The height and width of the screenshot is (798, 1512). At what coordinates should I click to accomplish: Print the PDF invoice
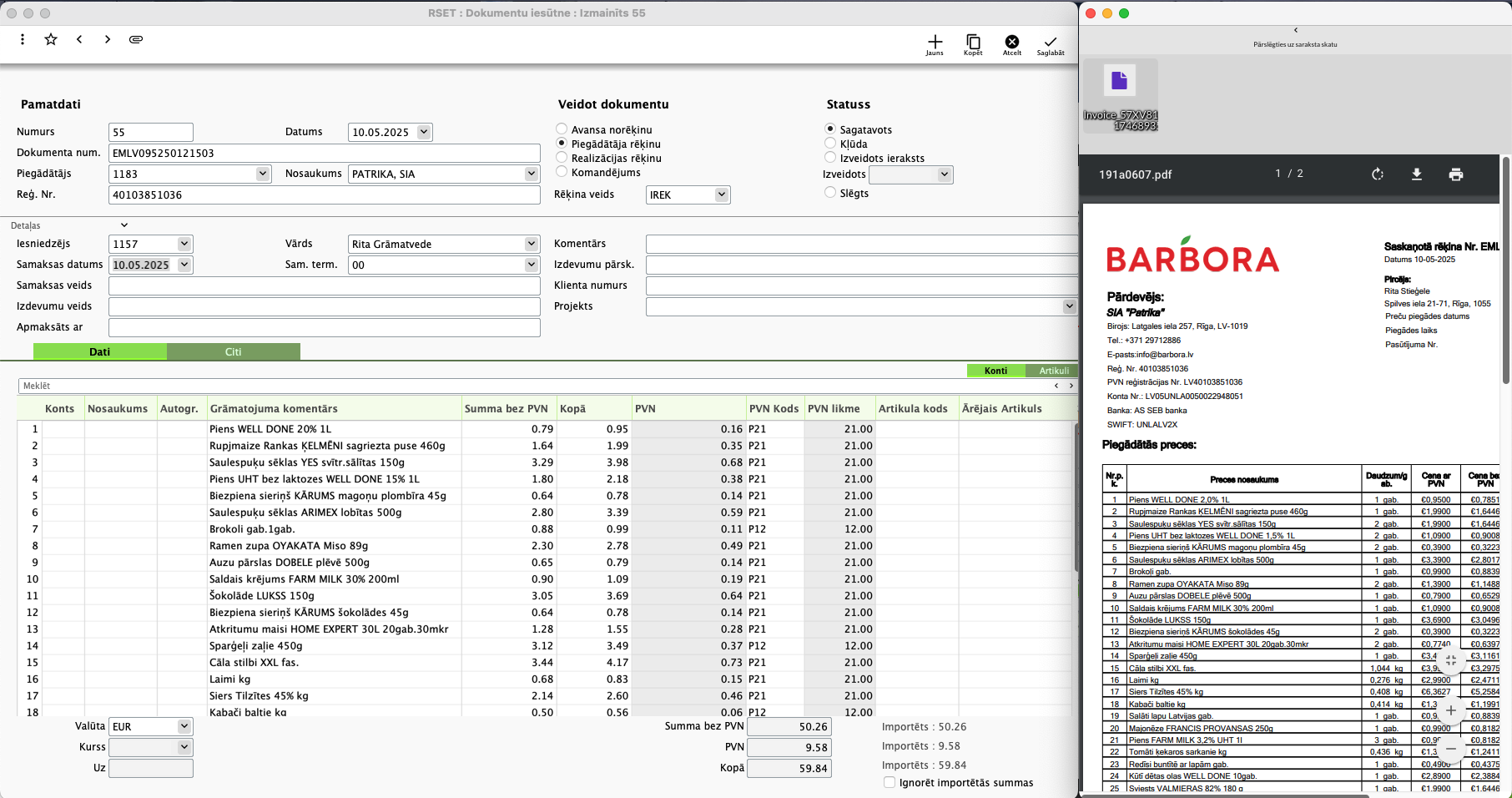1456,174
